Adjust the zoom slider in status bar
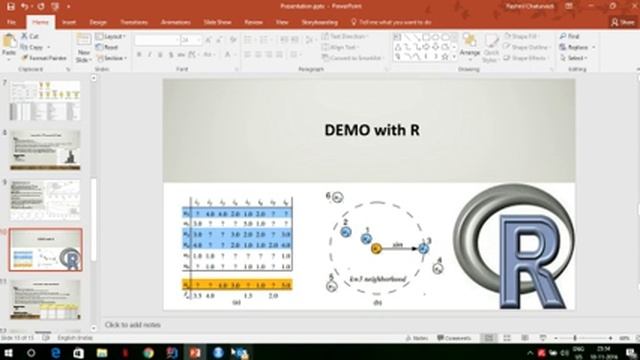 click(575, 338)
